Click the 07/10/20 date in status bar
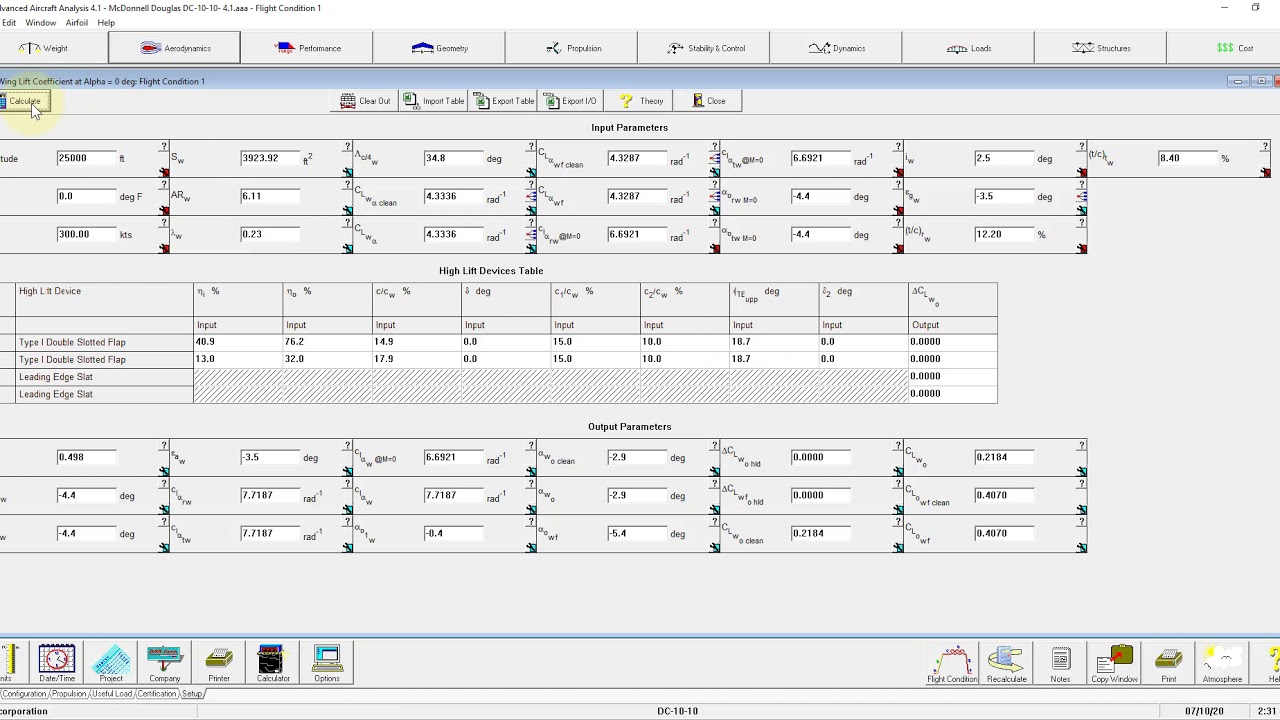 click(1203, 711)
